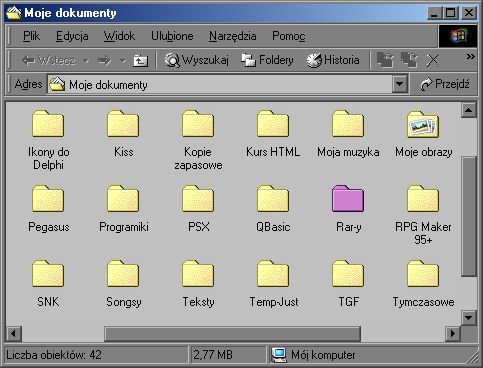This screenshot has width=483, height=368.
Task: Open the Plik menu
Action: (31, 36)
